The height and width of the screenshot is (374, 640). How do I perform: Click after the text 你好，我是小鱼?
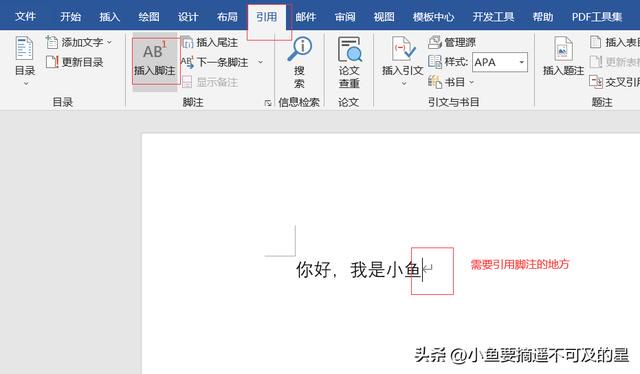pos(422,270)
